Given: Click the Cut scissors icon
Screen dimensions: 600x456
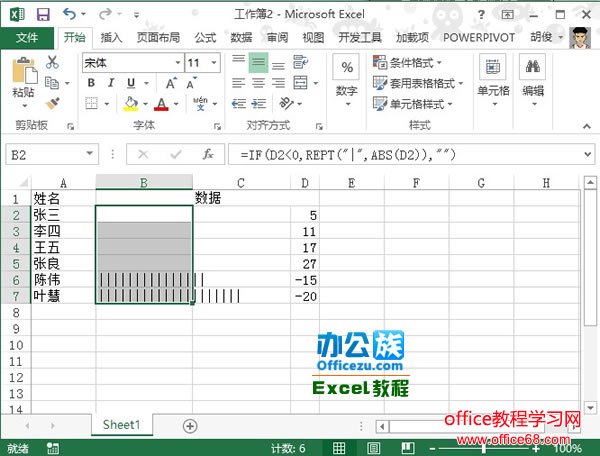Looking at the screenshot, I should coord(52,62).
